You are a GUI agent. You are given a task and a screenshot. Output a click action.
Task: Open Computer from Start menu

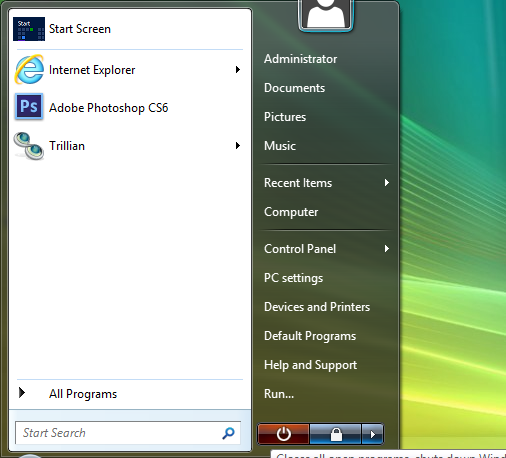[291, 212]
